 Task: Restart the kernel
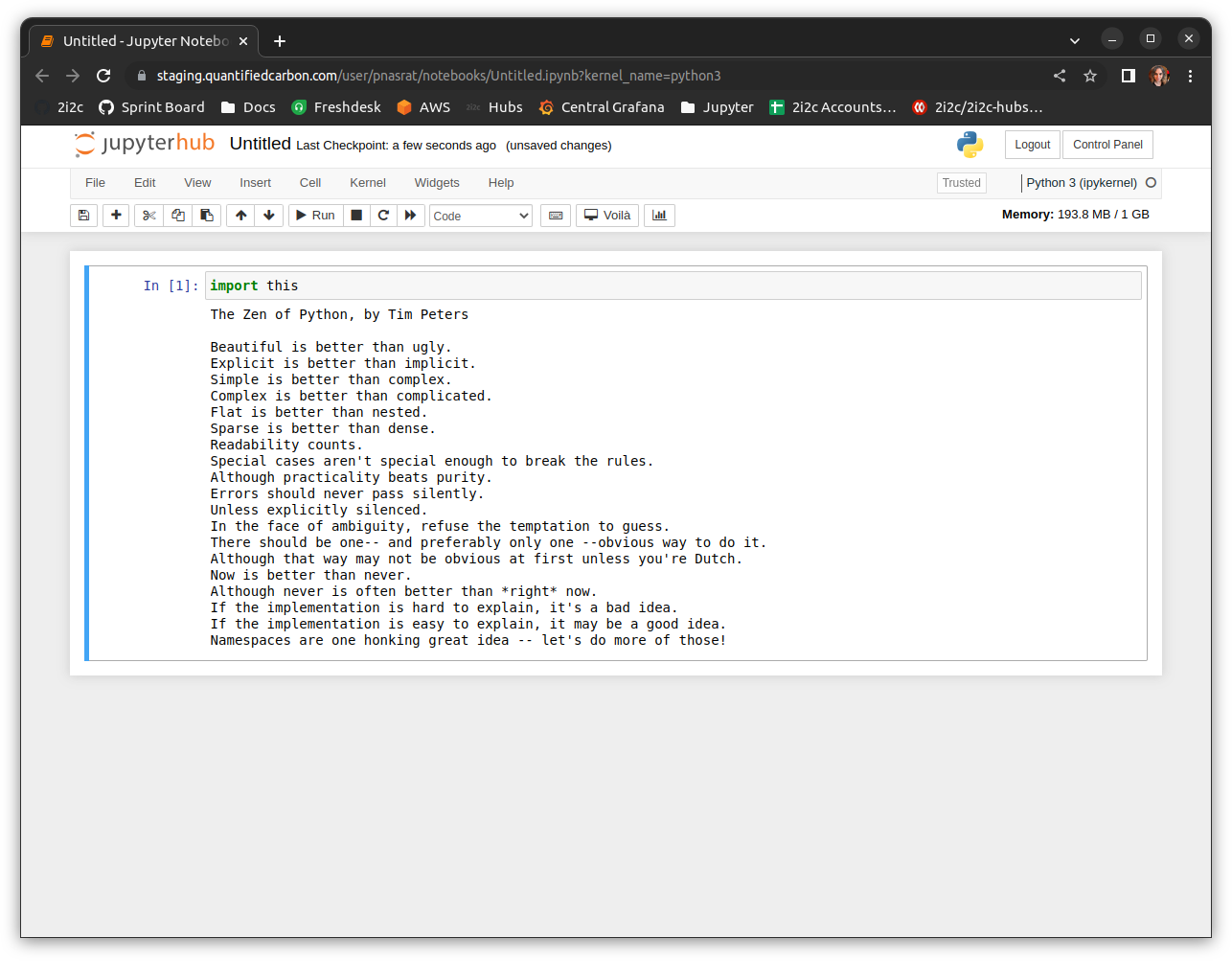[x=383, y=215]
